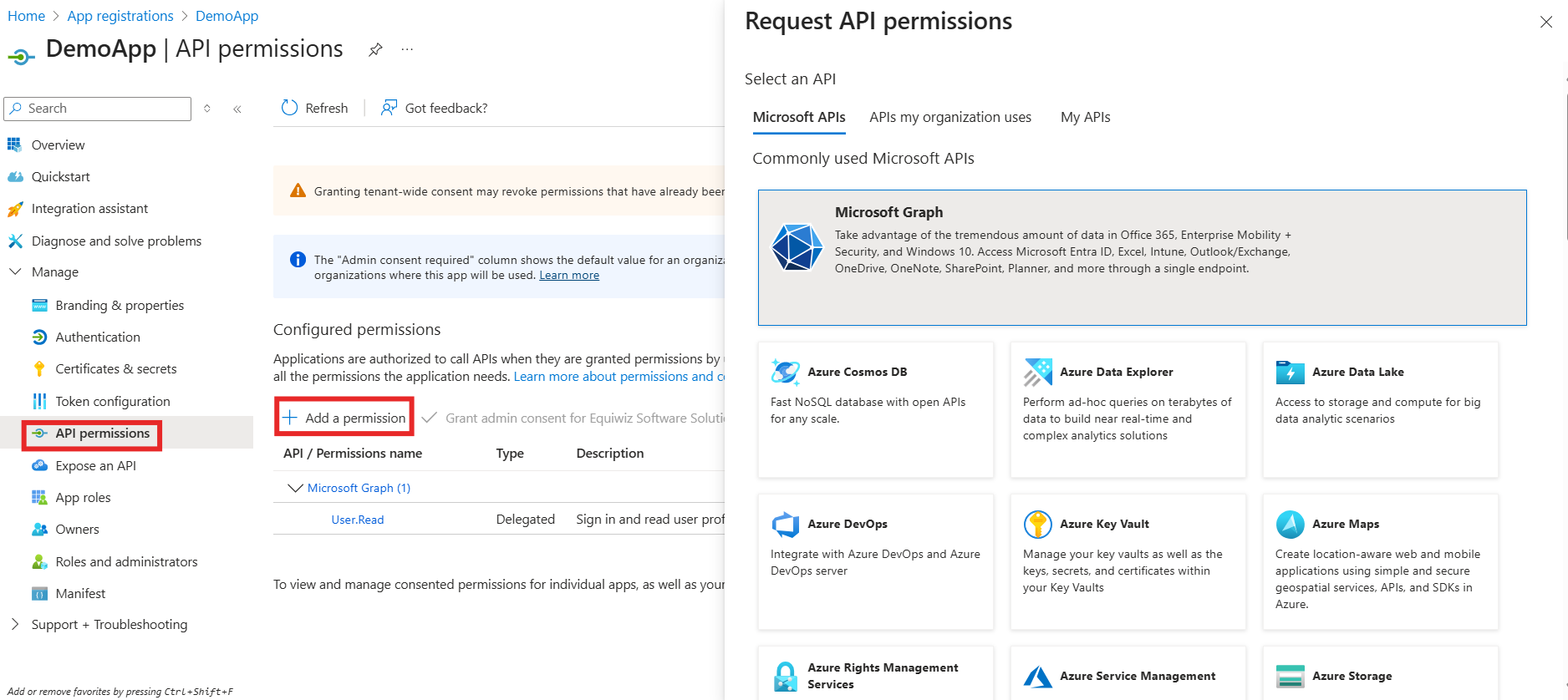
Task: Open the User.Read permission link
Action: pos(358,520)
